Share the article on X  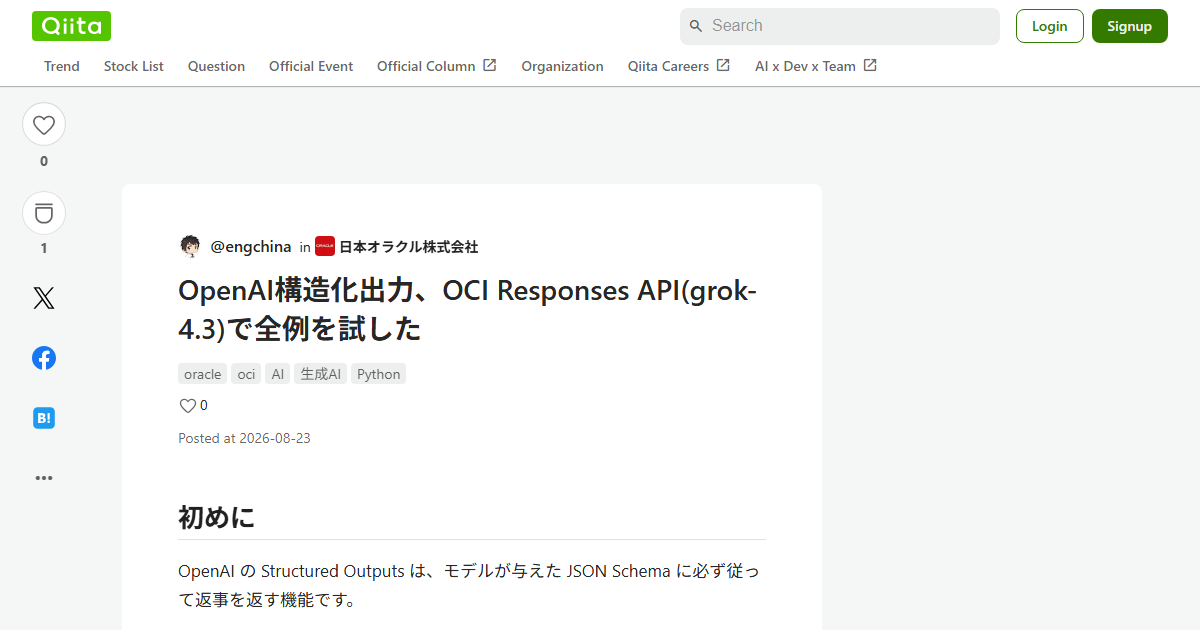click(x=44, y=298)
